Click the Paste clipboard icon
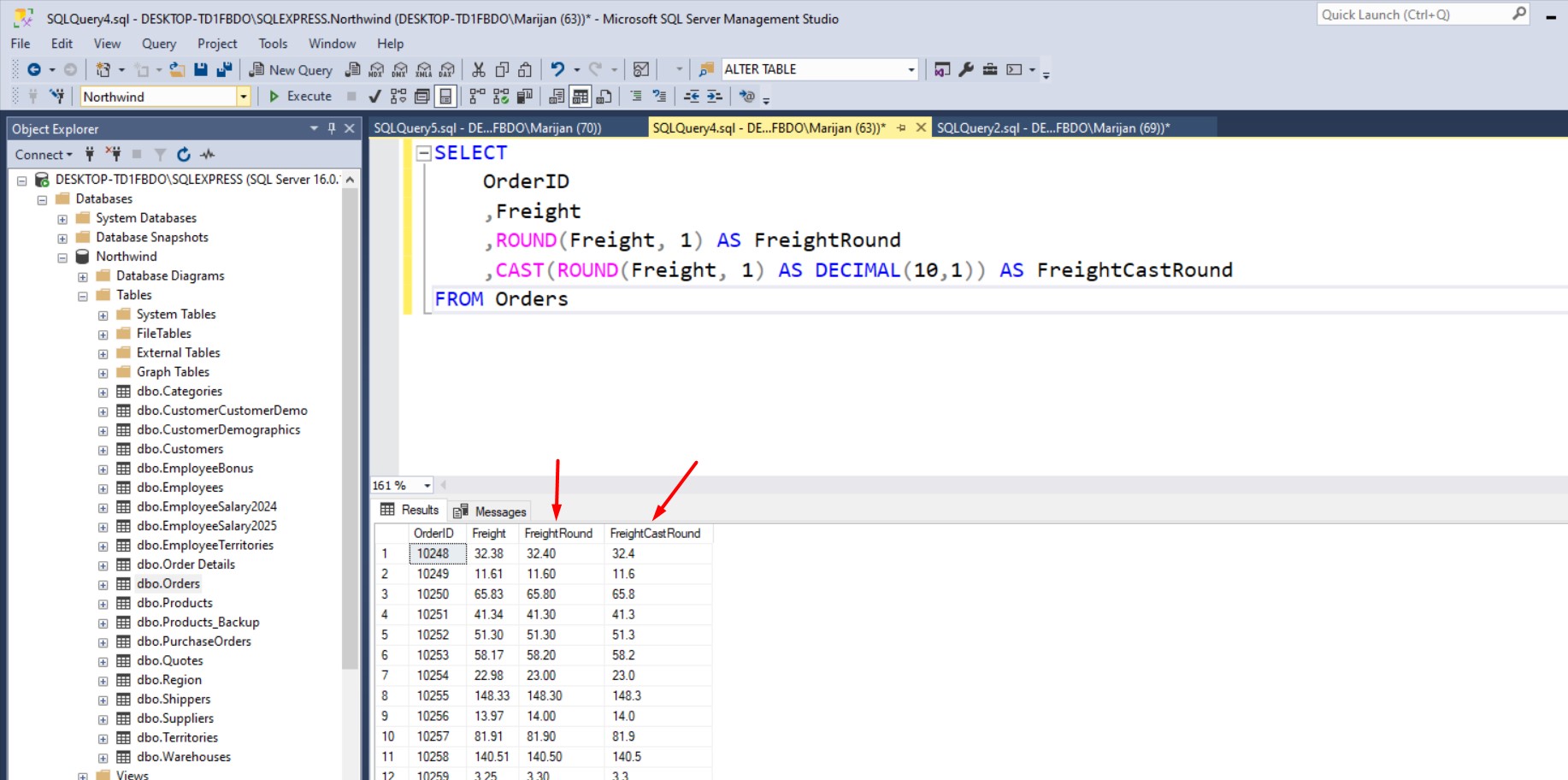Screen dimensions: 1568x780 tap(526, 69)
